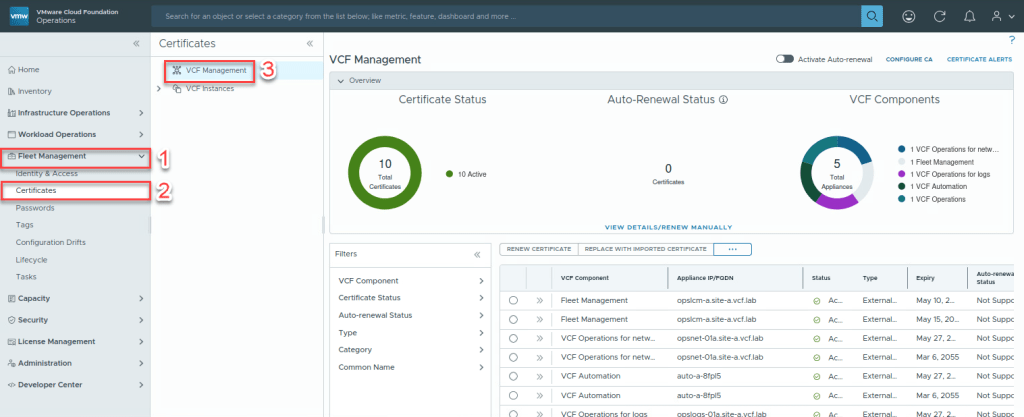Click REPLACE WITH IMPORTED CERTIFICATE button
The width and height of the screenshot is (1024, 417).
click(x=645, y=249)
